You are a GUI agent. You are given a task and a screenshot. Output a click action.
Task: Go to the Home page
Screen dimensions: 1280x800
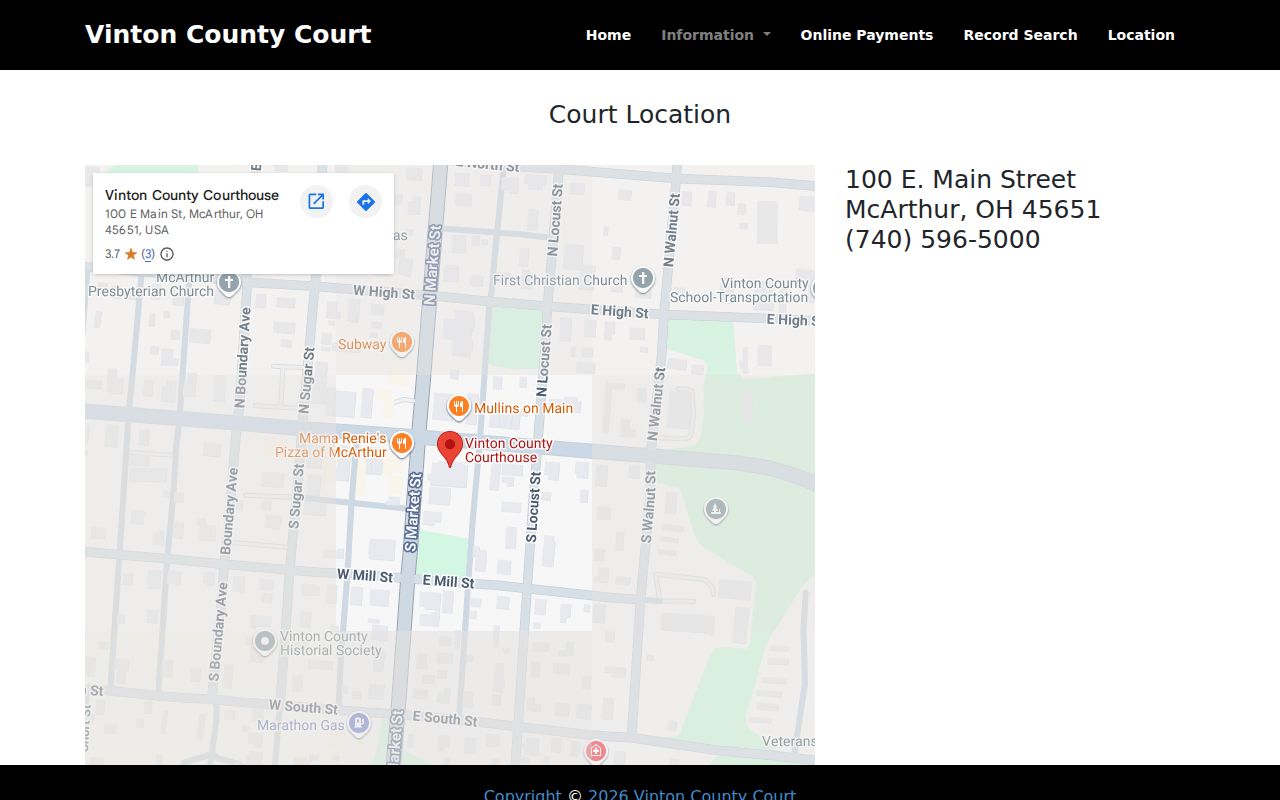[x=608, y=35]
